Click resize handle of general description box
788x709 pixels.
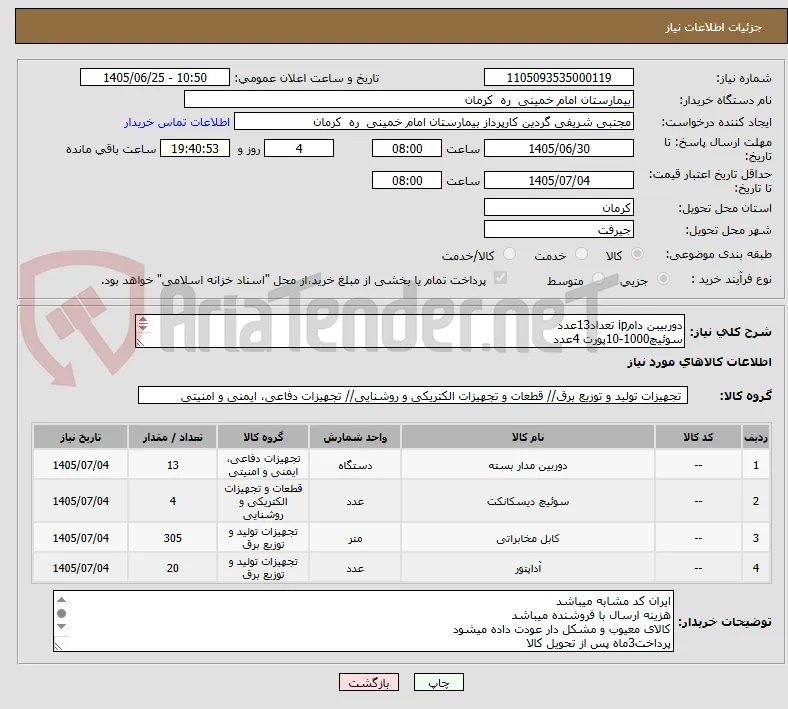(141, 343)
